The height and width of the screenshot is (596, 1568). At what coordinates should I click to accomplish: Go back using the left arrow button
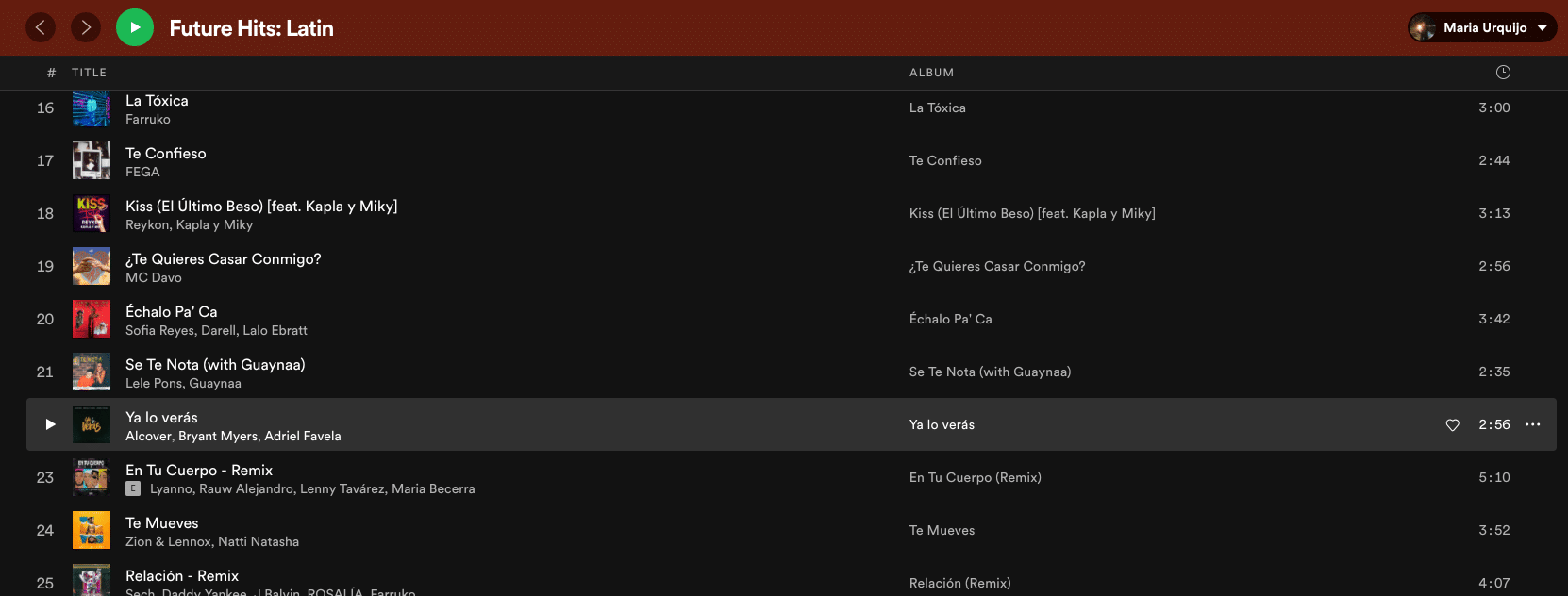click(x=40, y=27)
